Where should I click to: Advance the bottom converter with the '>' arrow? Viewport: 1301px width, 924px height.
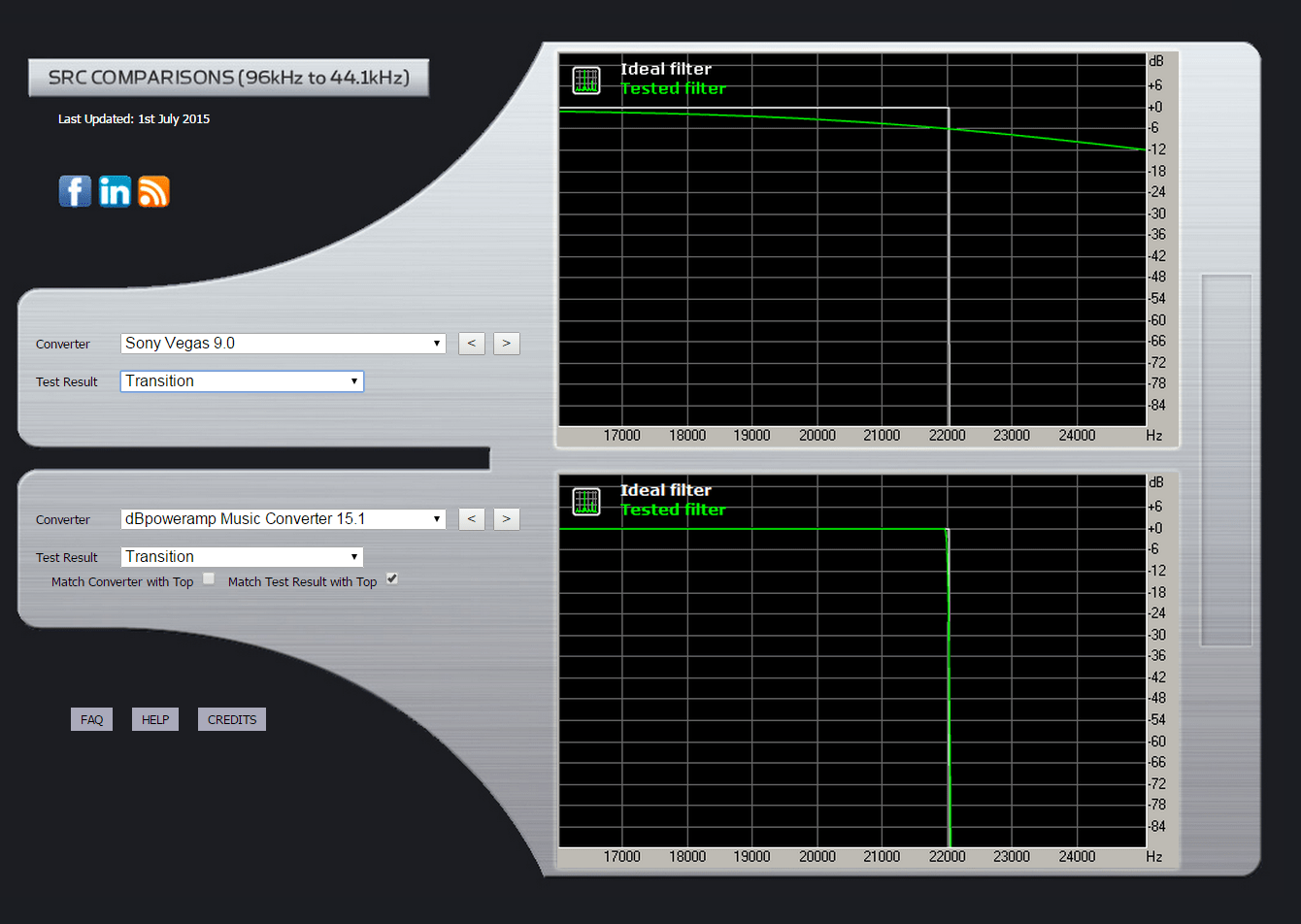(x=506, y=518)
